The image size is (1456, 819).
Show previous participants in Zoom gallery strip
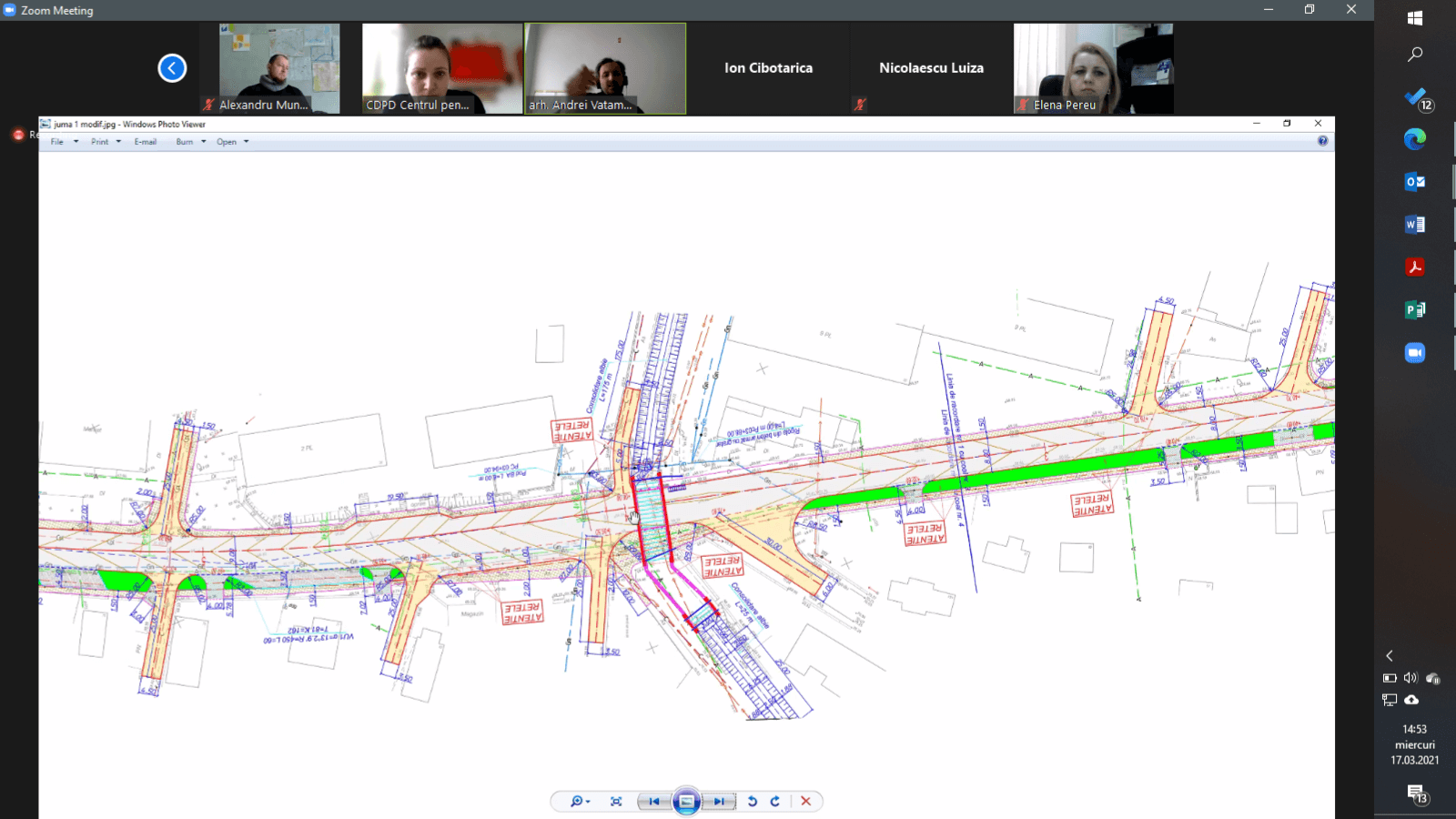pos(172,68)
